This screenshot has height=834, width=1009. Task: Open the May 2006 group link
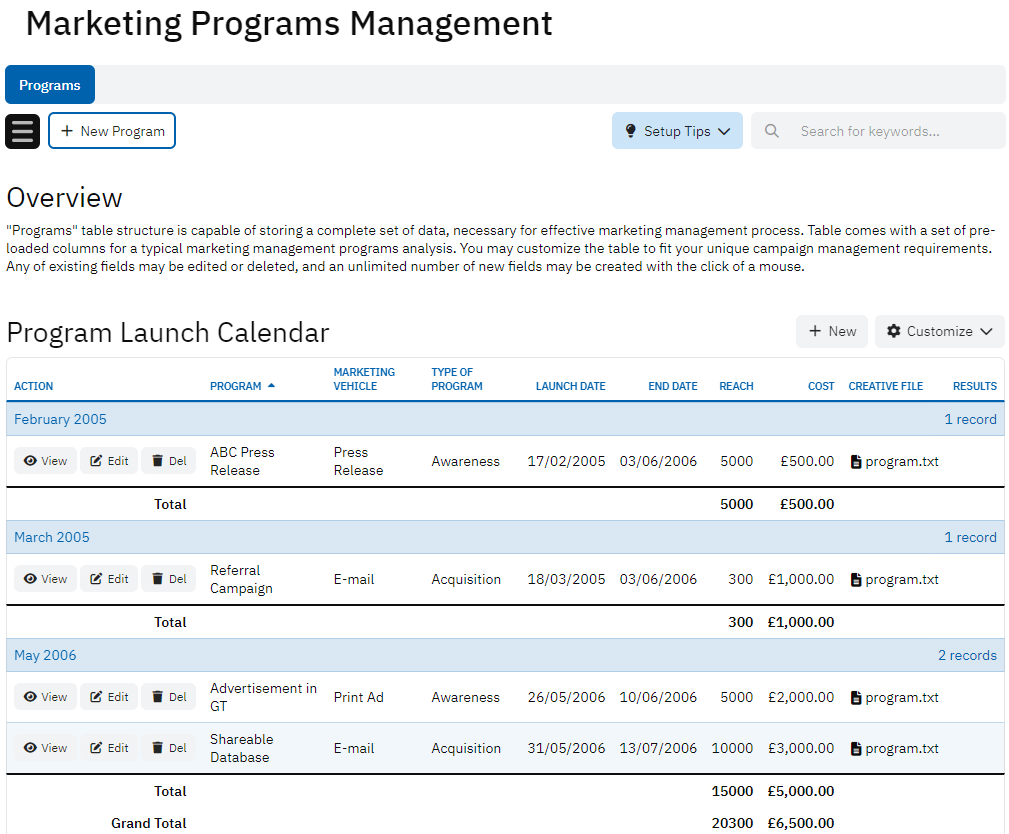point(45,655)
